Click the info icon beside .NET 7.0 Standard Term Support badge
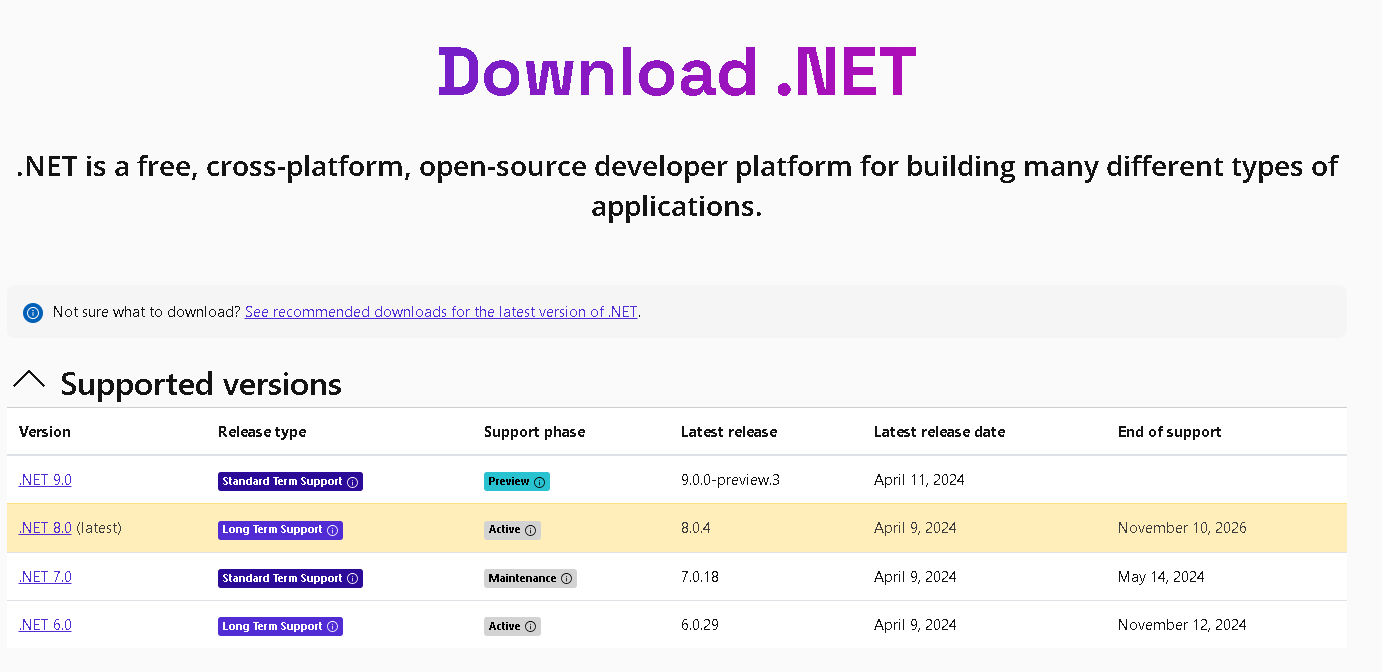The image size is (1382, 672). coord(353,578)
